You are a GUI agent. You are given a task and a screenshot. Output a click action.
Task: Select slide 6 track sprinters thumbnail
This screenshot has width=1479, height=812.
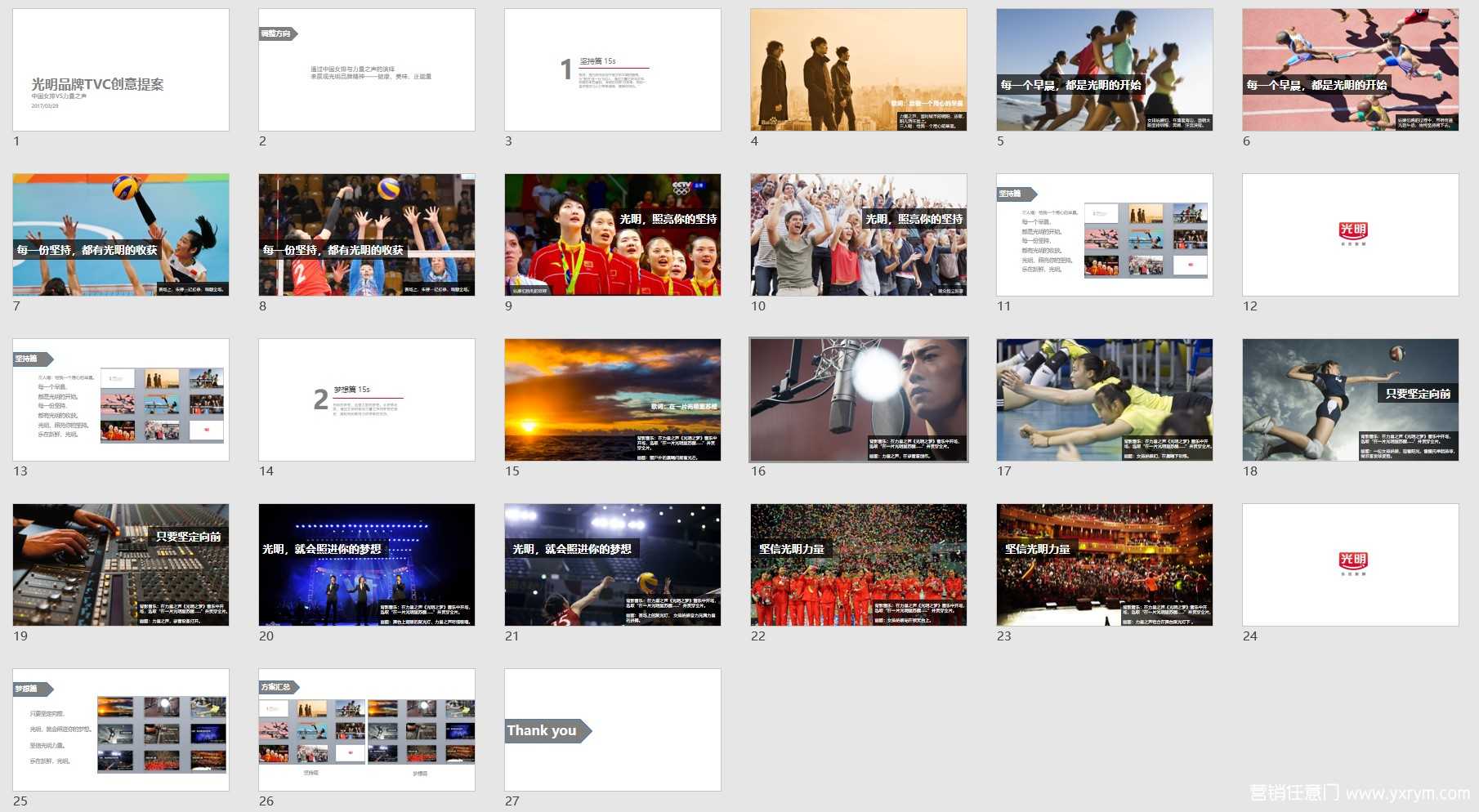[1351, 69]
